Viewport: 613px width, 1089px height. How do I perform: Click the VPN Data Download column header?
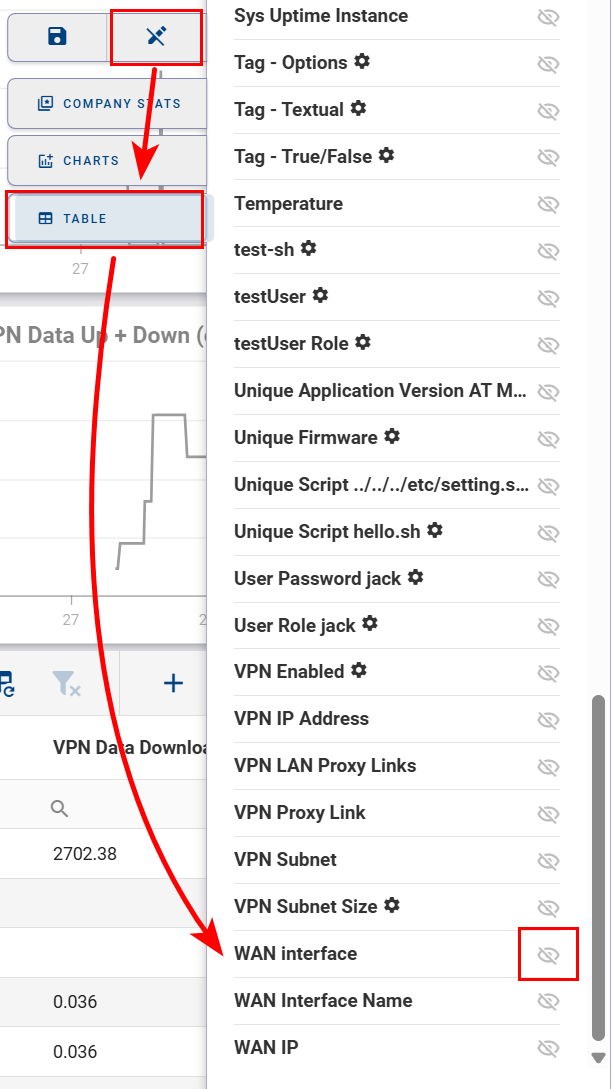(x=128, y=747)
